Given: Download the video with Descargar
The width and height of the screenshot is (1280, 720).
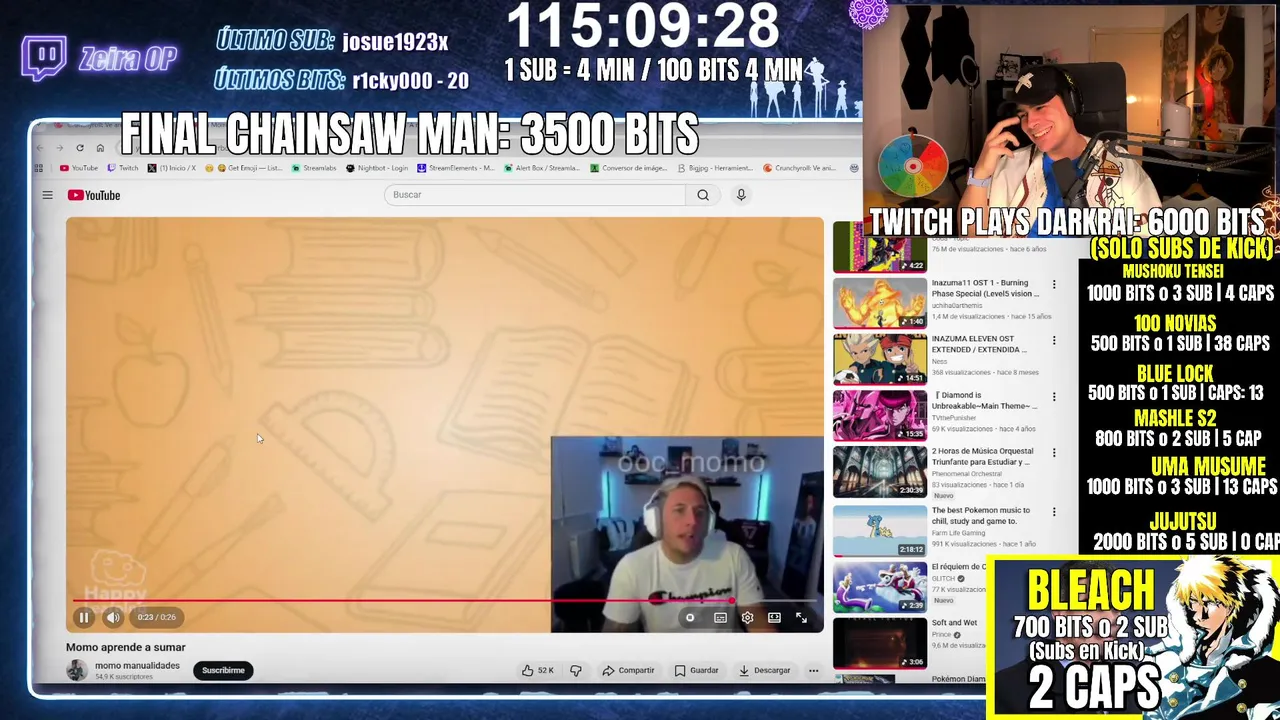Looking at the screenshot, I should (x=765, y=670).
